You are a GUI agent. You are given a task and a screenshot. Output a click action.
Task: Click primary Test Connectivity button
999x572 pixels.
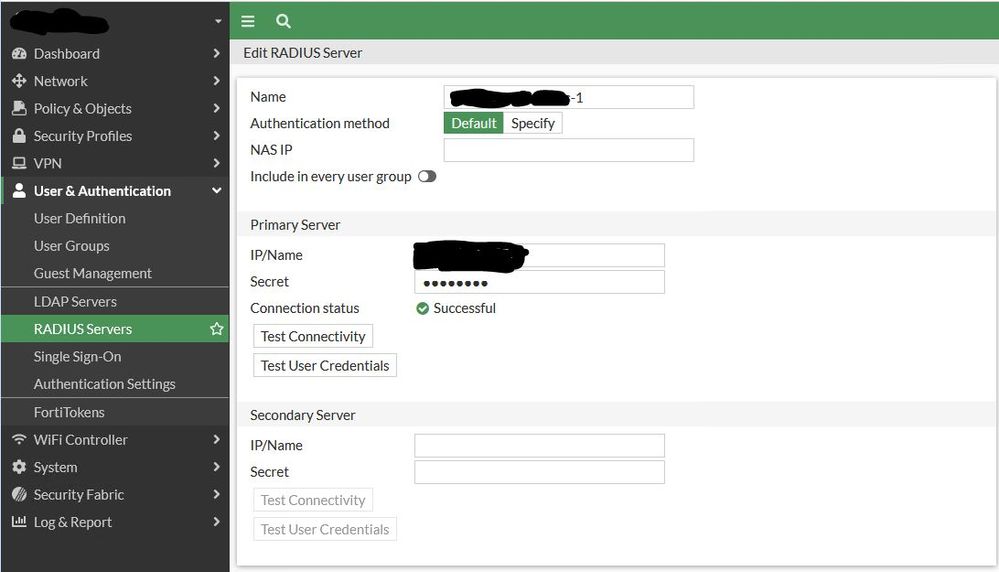click(313, 336)
